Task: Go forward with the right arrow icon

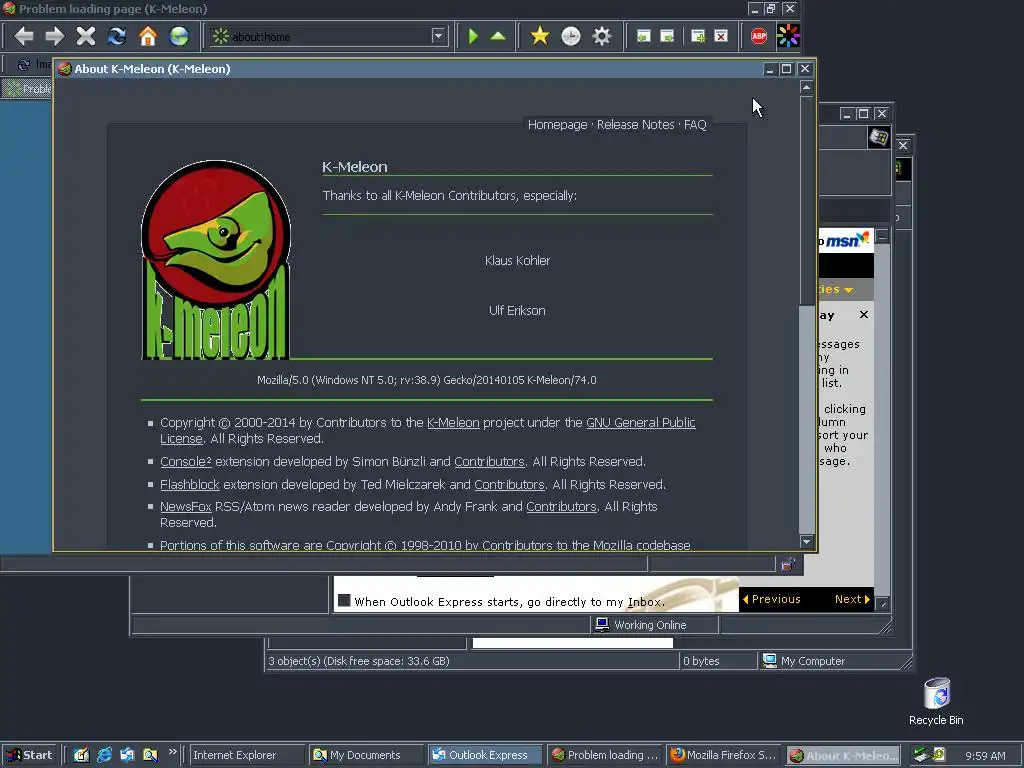Action: tap(55, 36)
